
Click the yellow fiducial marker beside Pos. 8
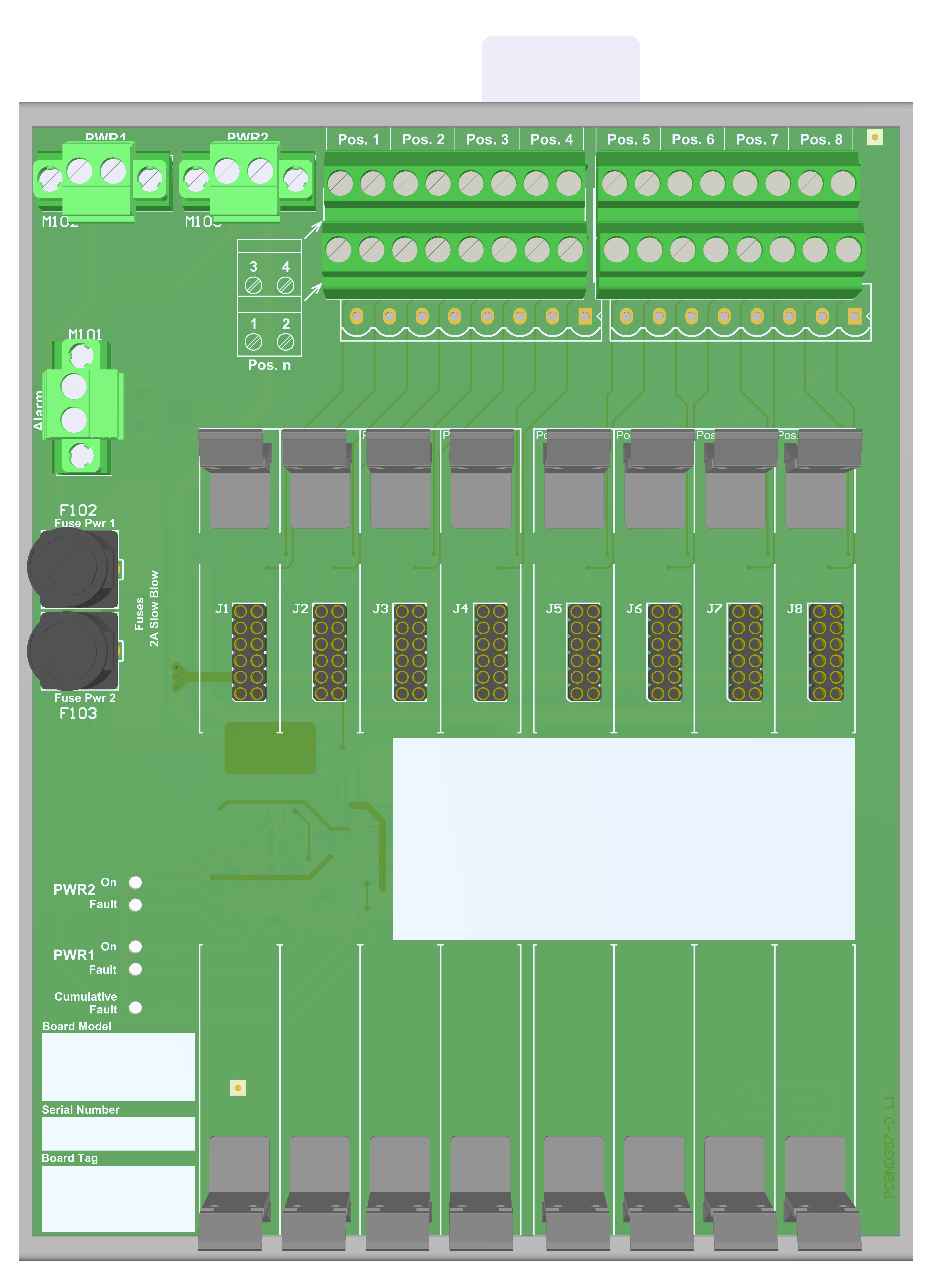pos(875,137)
